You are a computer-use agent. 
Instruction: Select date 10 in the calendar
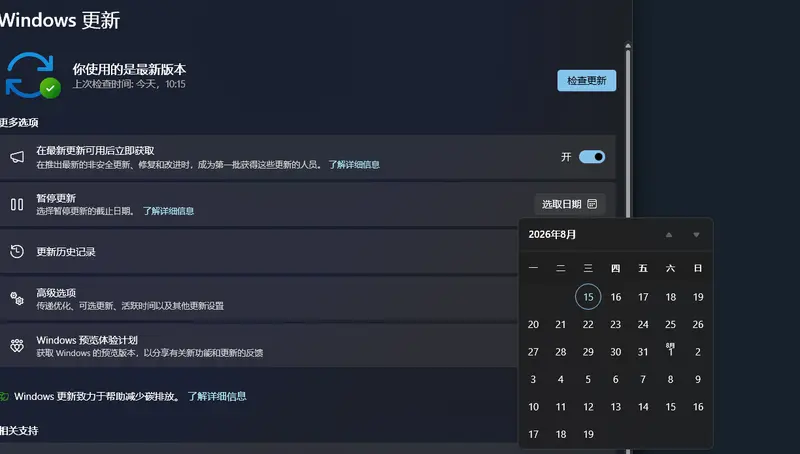pyautogui.click(x=533, y=407)
